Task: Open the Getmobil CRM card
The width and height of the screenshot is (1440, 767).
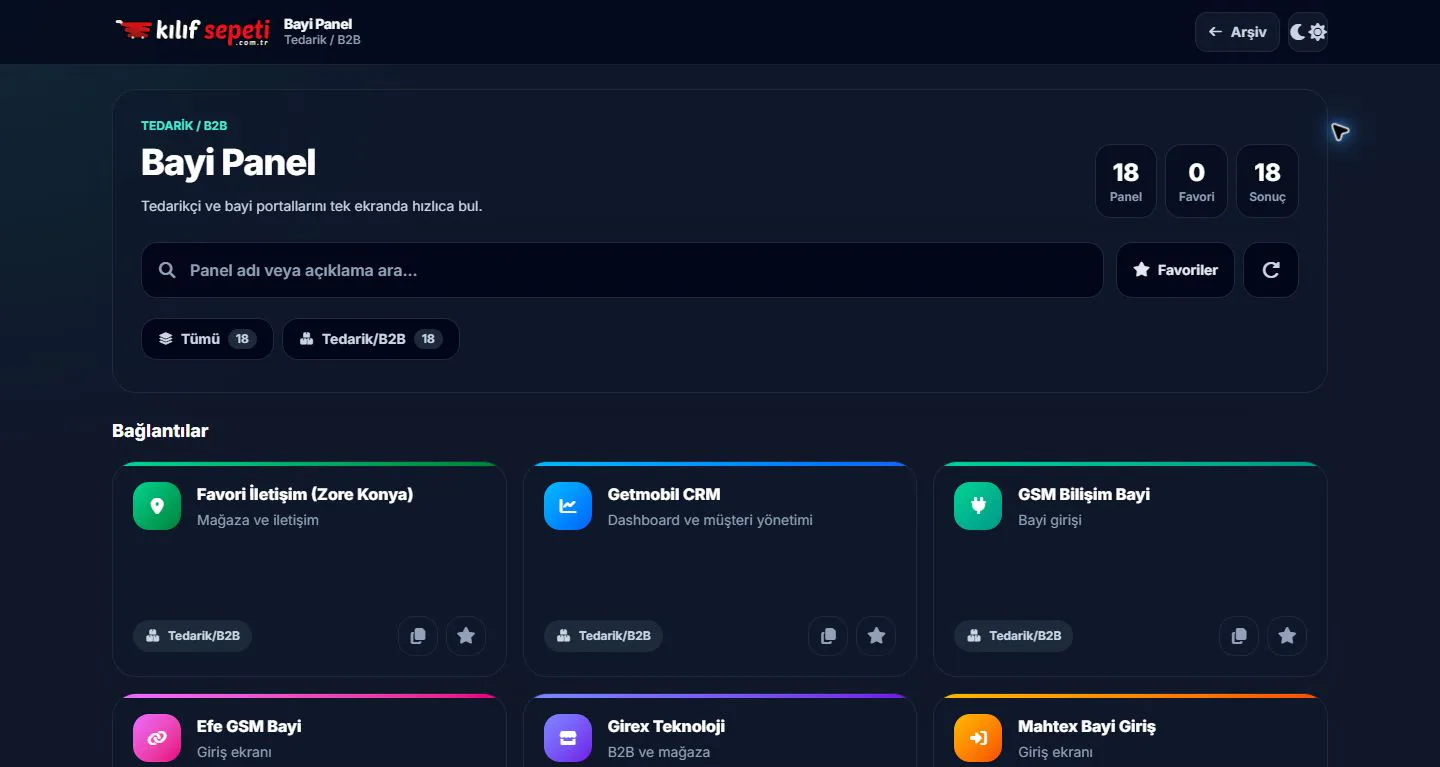Action: [720, 569]
